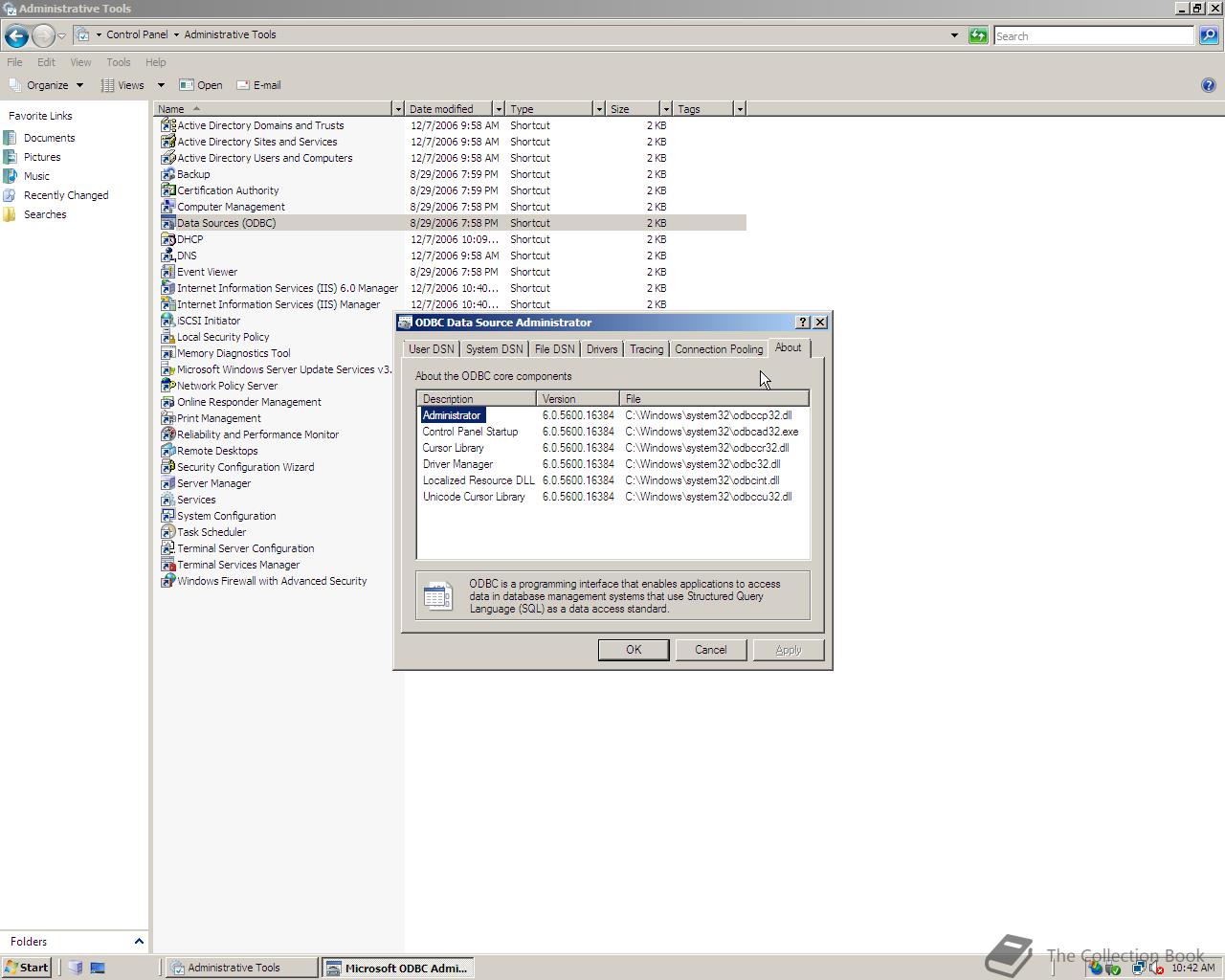Open the Name column filter dropdown

pos(398,109)
